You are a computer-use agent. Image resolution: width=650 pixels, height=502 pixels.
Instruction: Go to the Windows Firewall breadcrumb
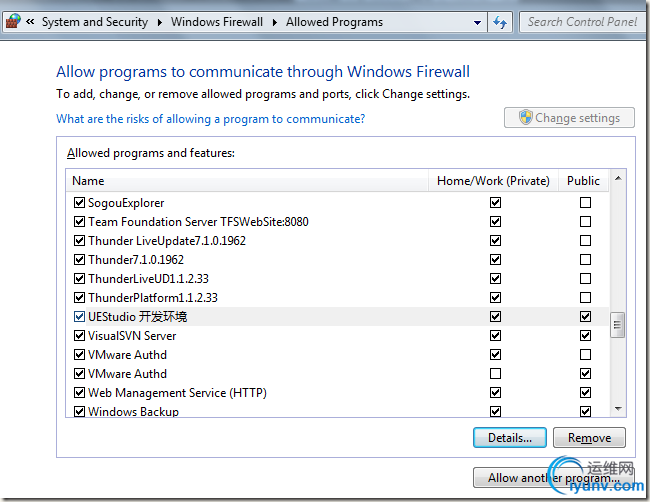(x=217, y=22)
